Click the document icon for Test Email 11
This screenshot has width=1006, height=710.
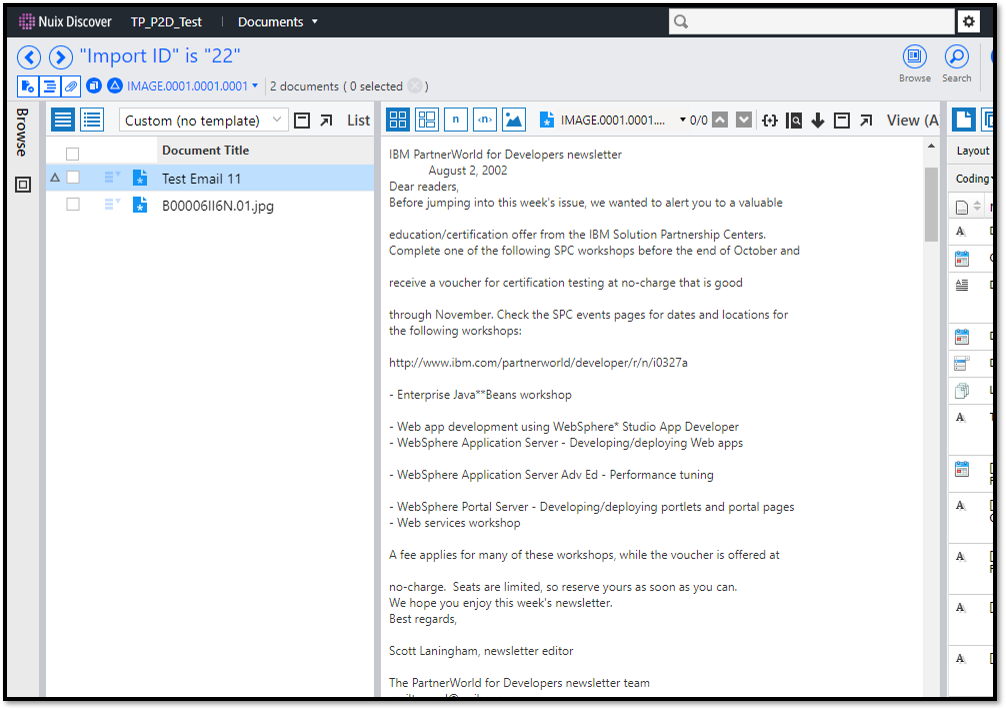140,178
